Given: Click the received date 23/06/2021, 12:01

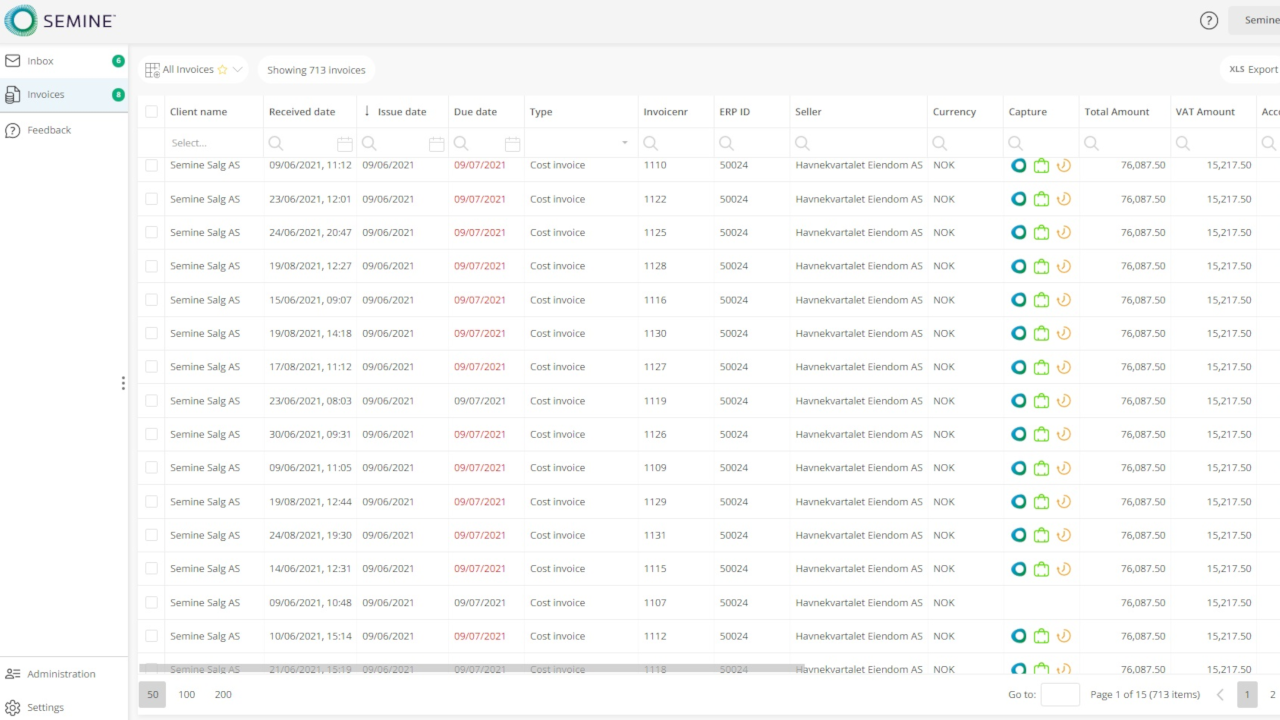Looking at the screenshot, I should (310, 199).
